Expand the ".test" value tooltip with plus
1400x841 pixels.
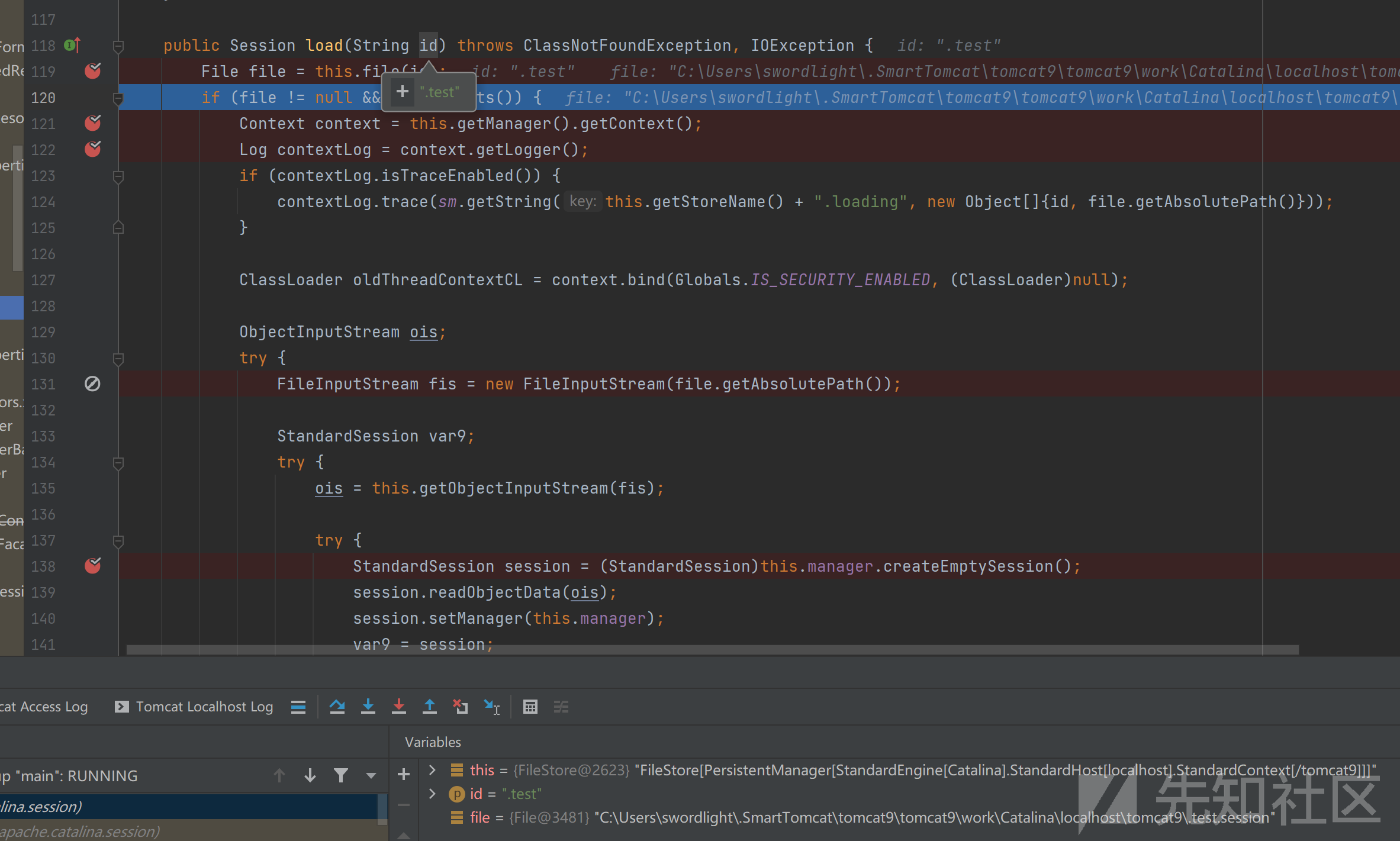pos(403,92)
